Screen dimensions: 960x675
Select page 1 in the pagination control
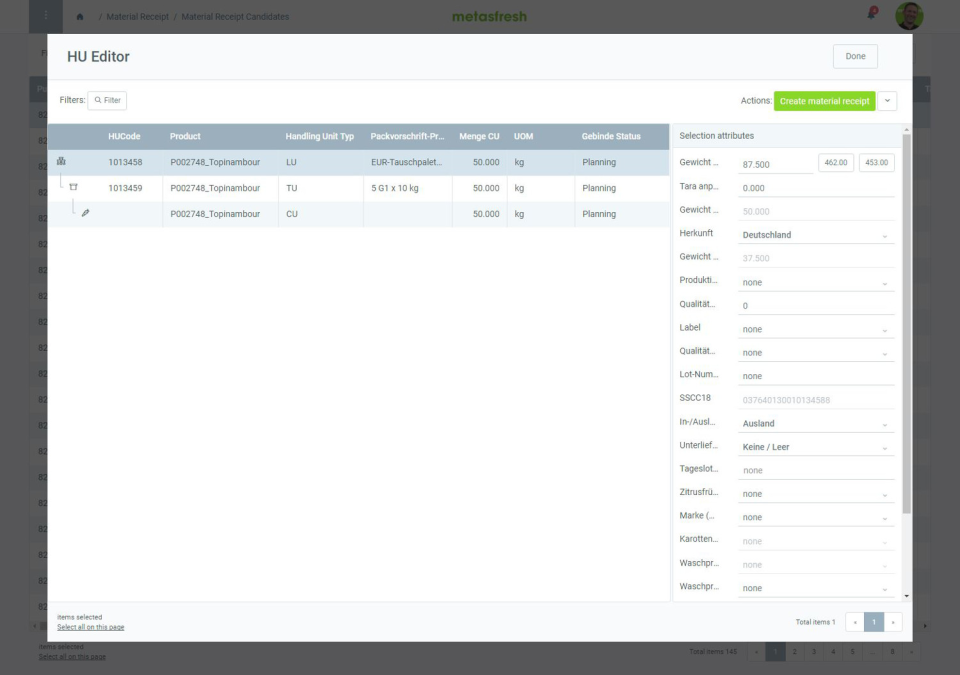click(x=872, y=621)
